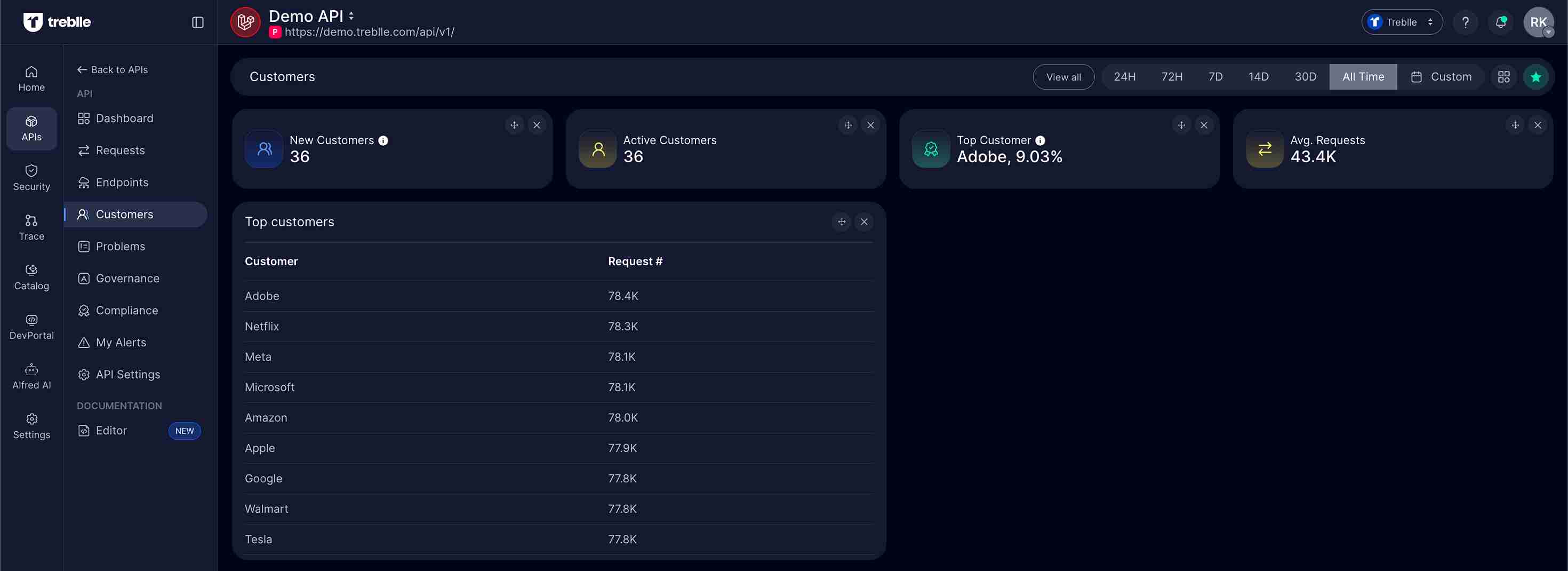Image resolution: width=1568 pixels, height=571 pixels.
Task: Select the 30D time range tab
Action: pyautogui.click(x=1306, y=77)
